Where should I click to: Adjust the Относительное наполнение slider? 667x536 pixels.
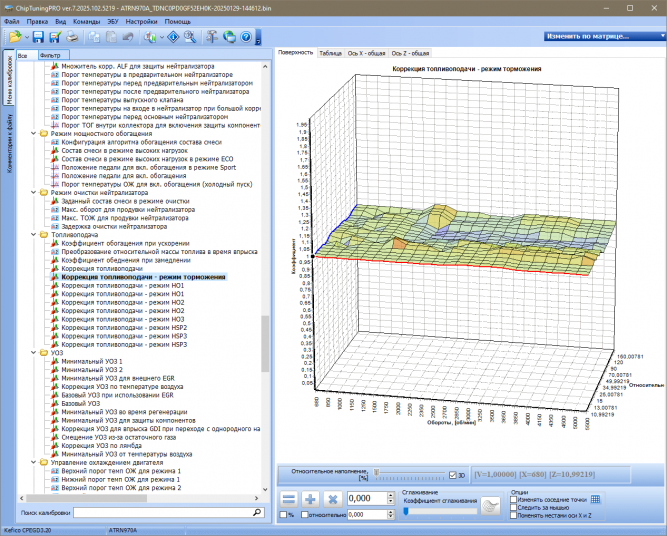376,472
